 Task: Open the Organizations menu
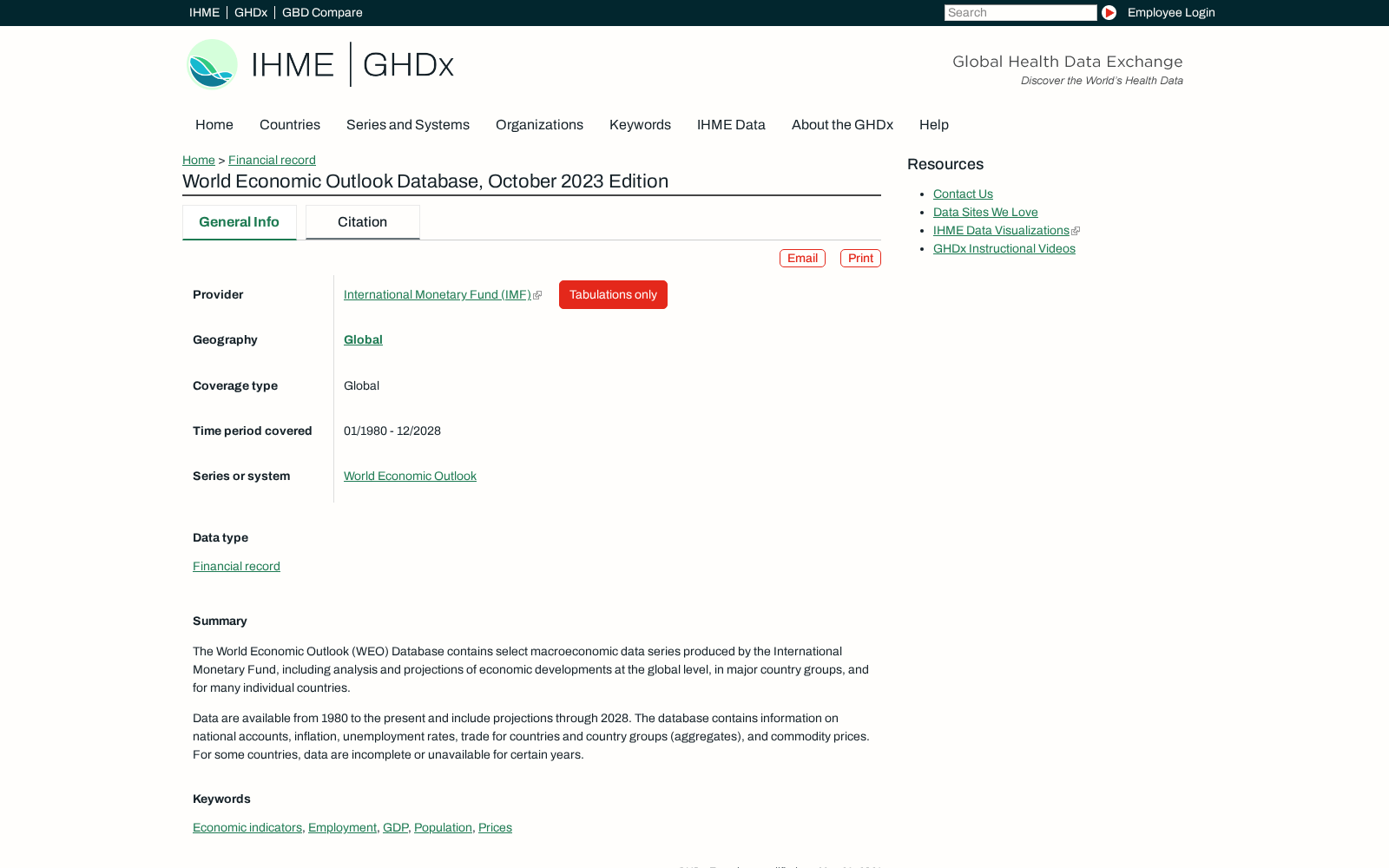click(539, 125)
